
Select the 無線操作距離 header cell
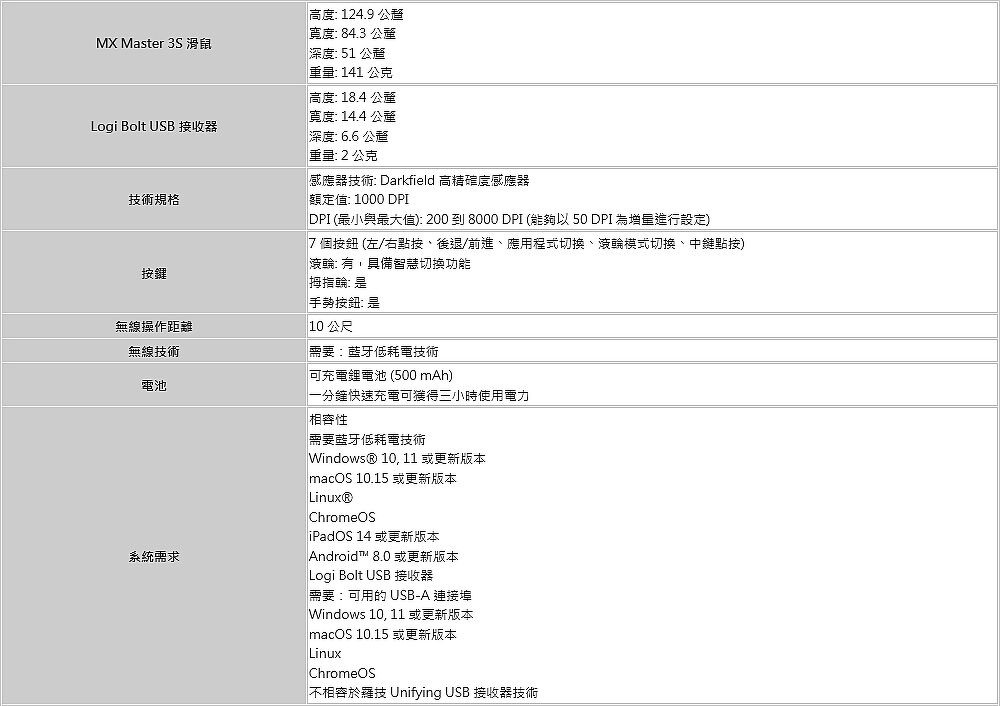154,327
